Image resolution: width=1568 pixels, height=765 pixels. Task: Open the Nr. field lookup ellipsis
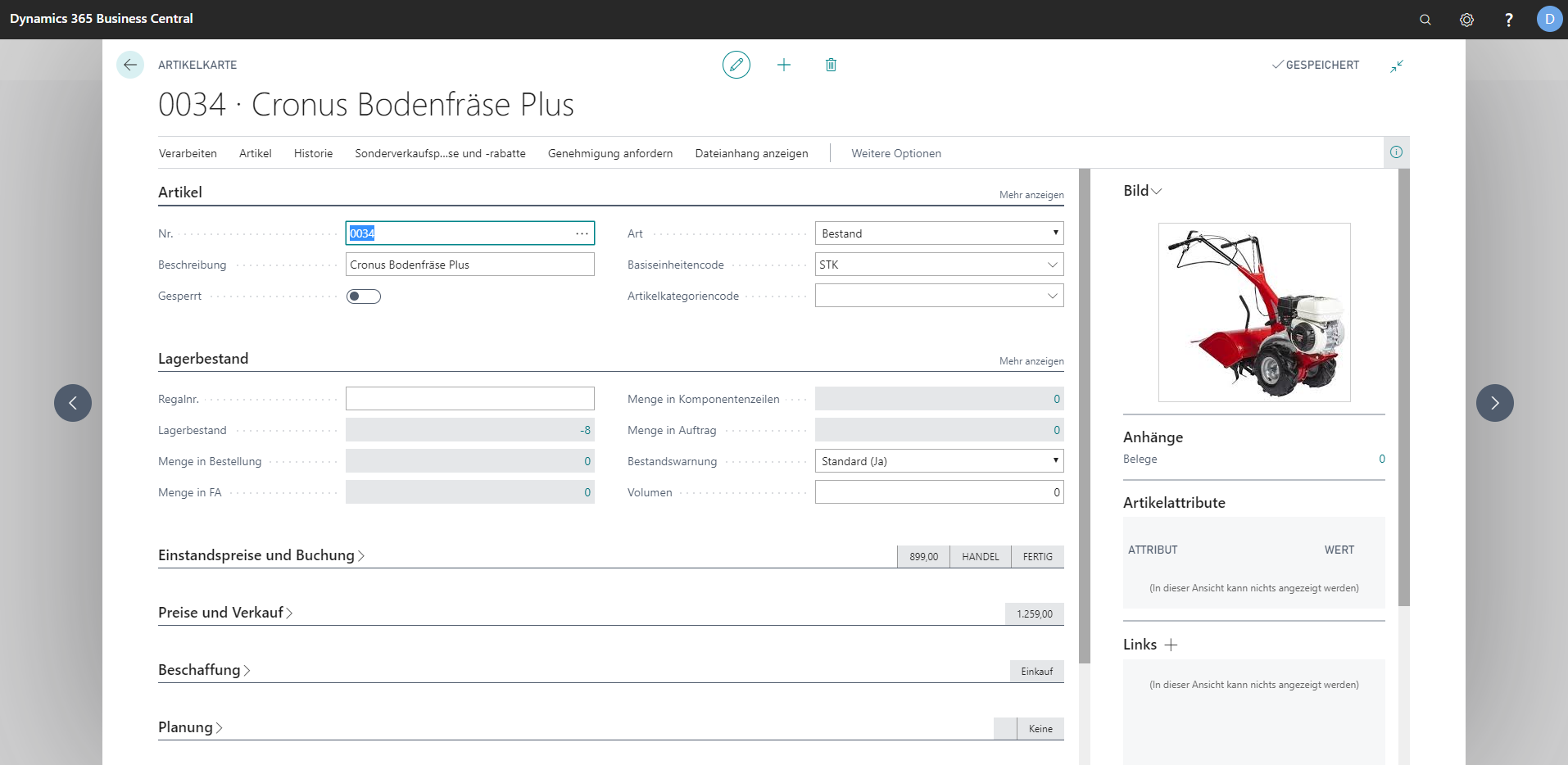click(582, 233)
